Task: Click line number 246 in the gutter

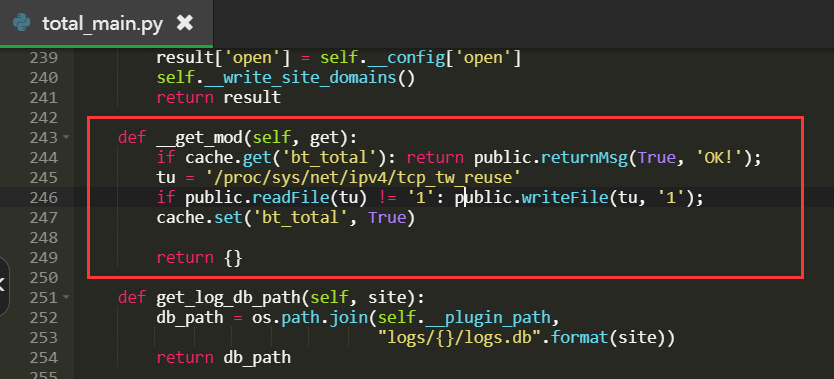Action: click(43, 197)
